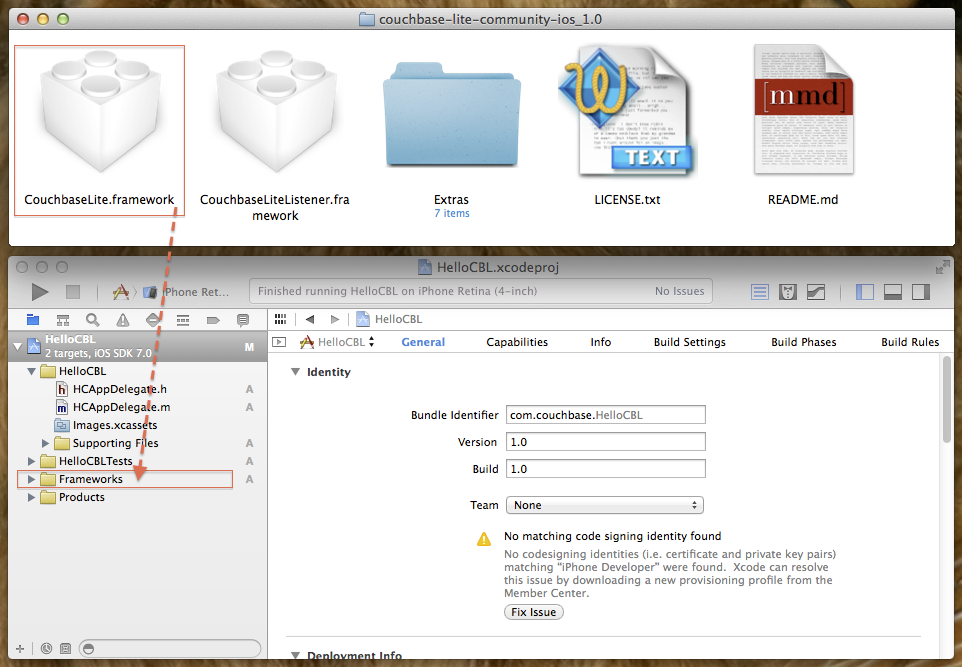Select the LICENSE.txt file in Finder
Viewport: 962px width, 667px height.
click(x=627, y=126)
